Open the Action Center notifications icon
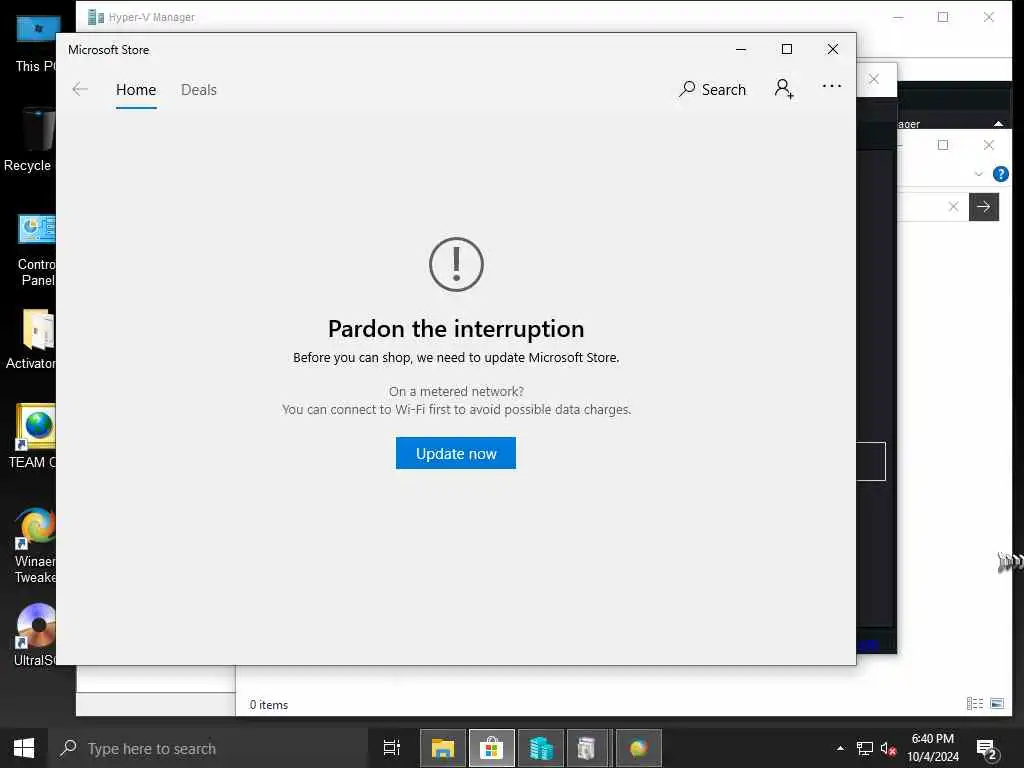The width and height of the screenshot is (1024, 768). (987, 748)
